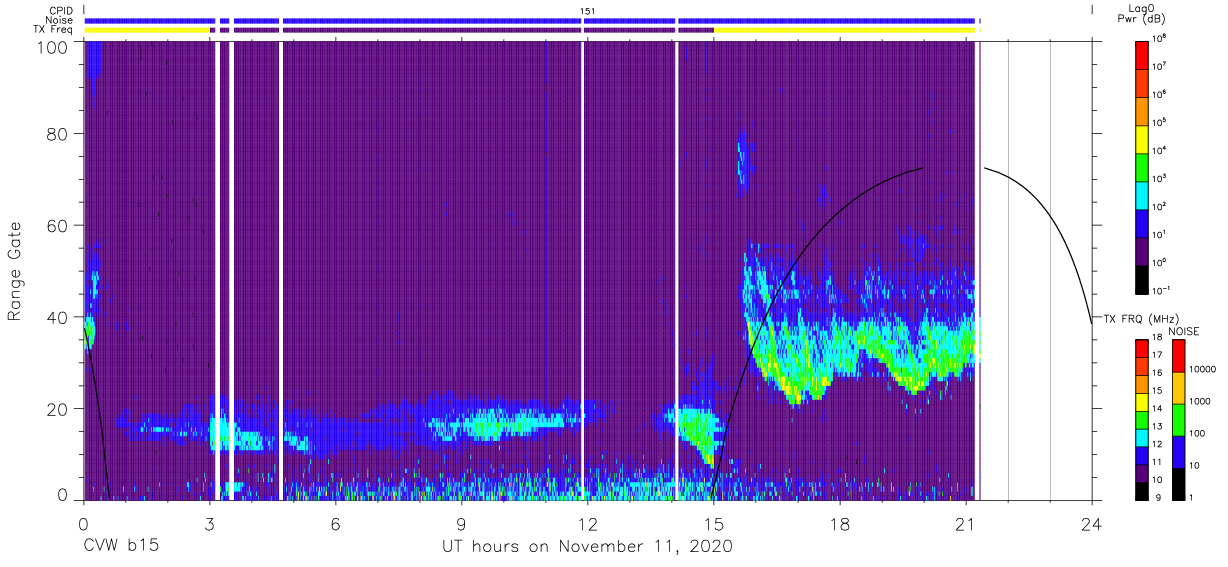1228x567 pixels.
Task: Click the 6 tick on UT hours axis
Action: [x=336, y=523]
